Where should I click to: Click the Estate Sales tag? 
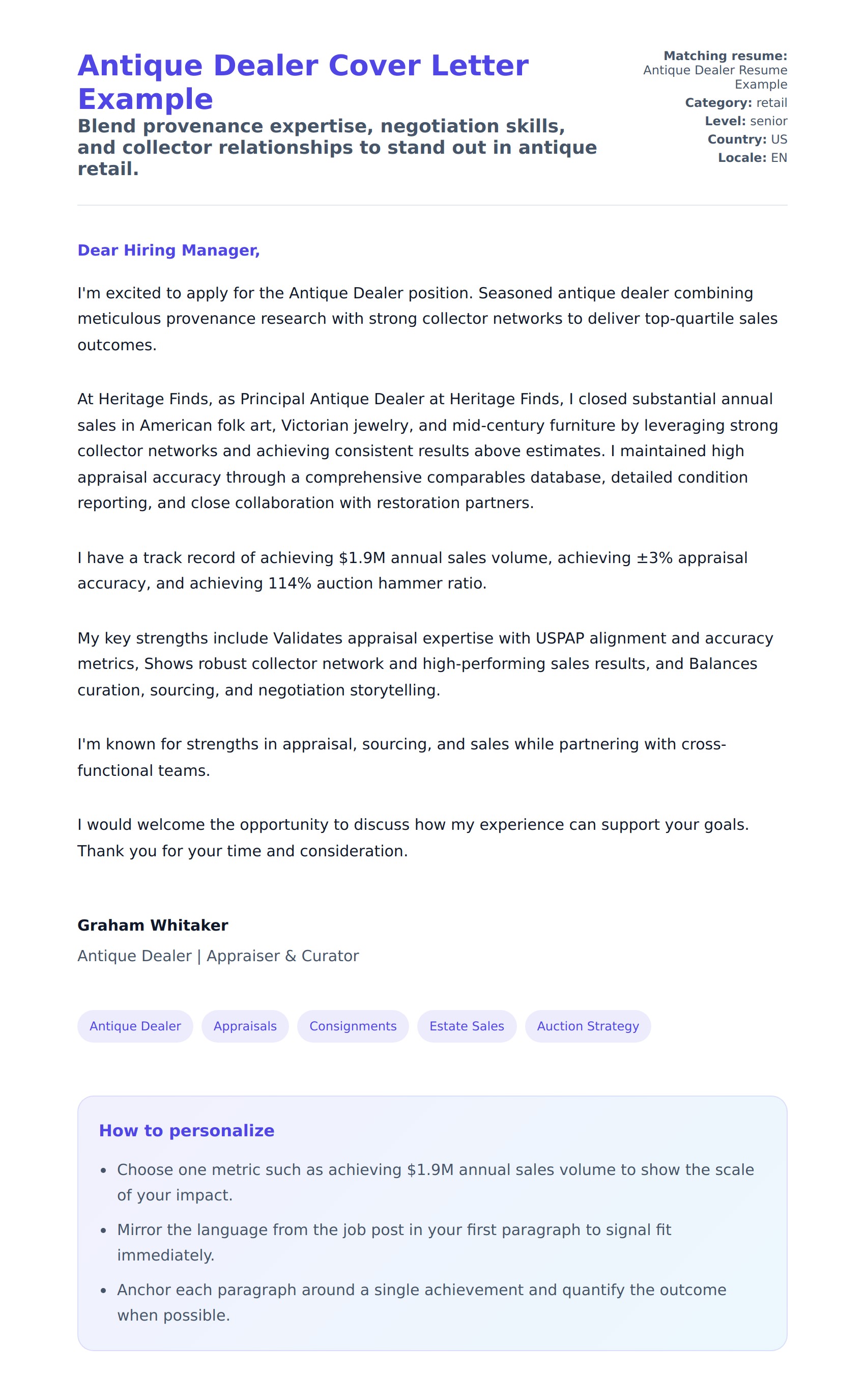[466, 1026]
